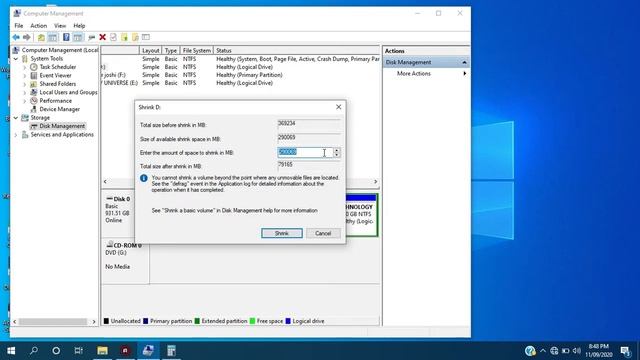Click Computer Management taskbar icon
The width and height of the screenshot is (640, 360).
(148, 350)
